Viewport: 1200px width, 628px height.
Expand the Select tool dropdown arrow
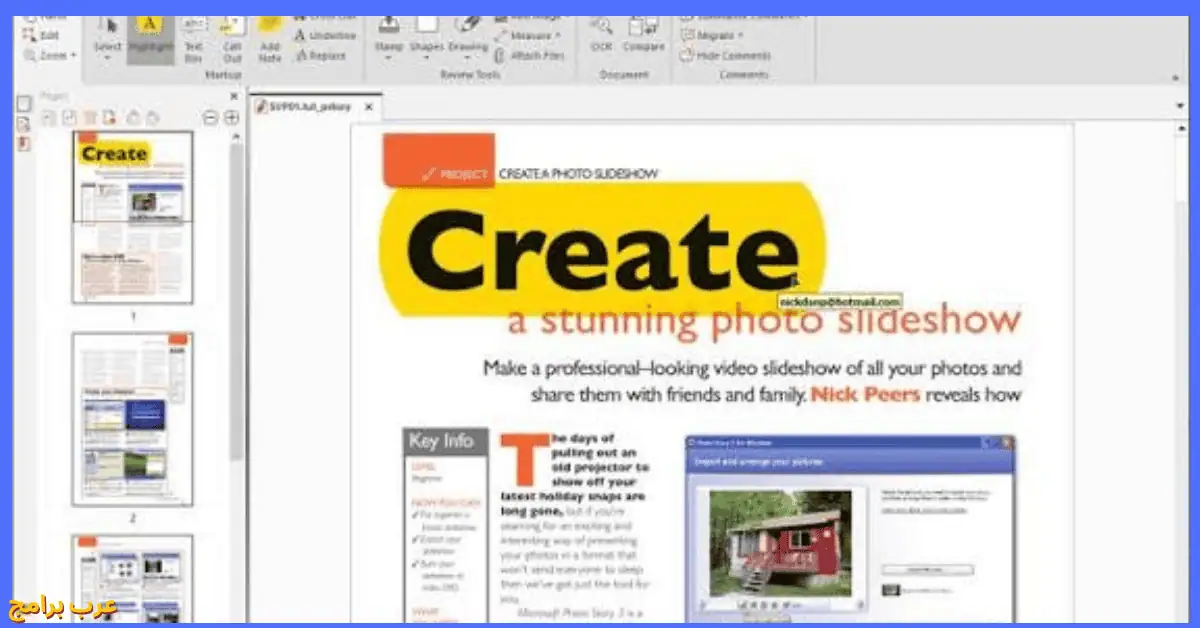(x=108, y=59)
